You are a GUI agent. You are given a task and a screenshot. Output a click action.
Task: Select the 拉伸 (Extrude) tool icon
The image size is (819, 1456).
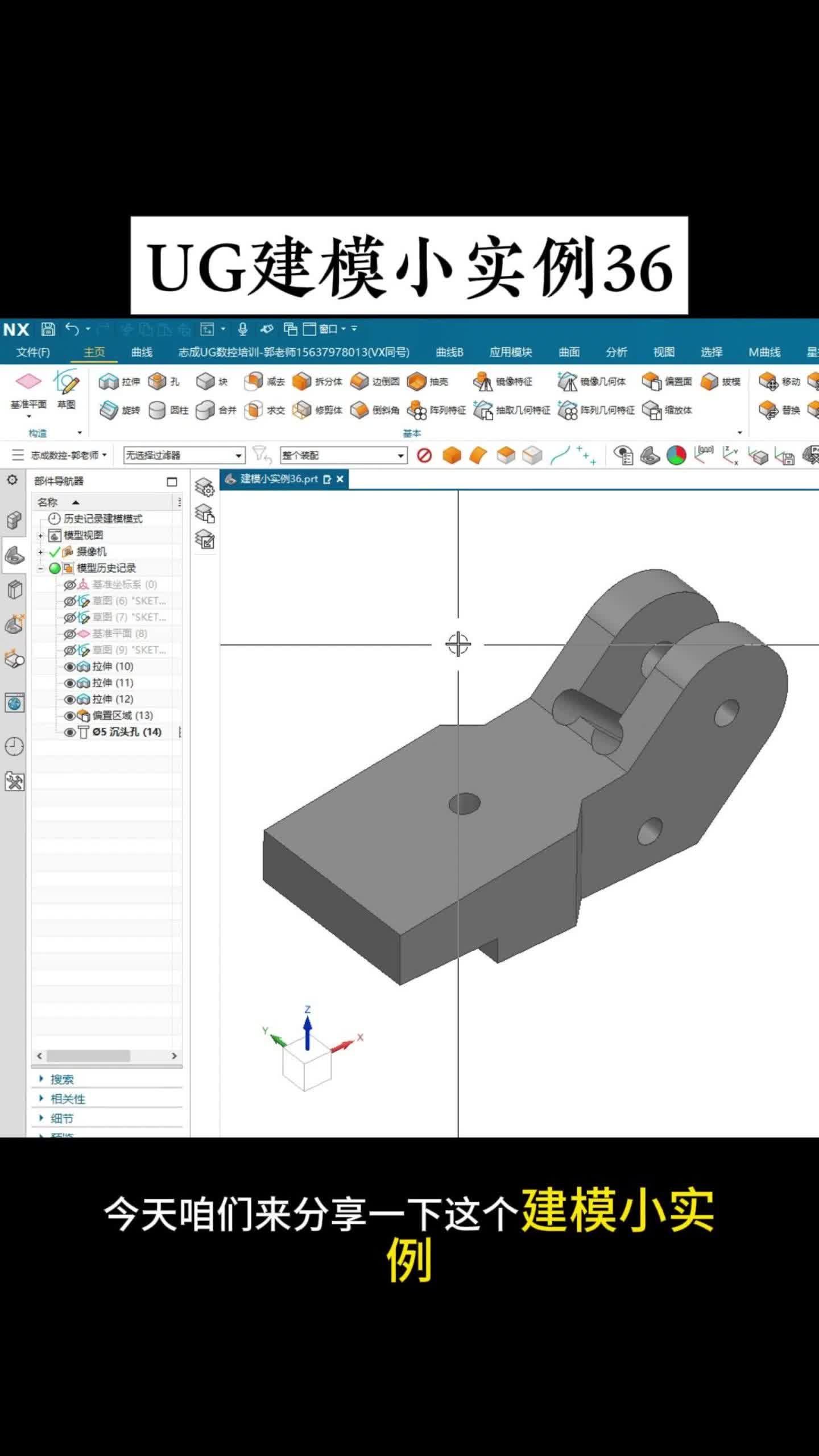click(x=109, y=382)
